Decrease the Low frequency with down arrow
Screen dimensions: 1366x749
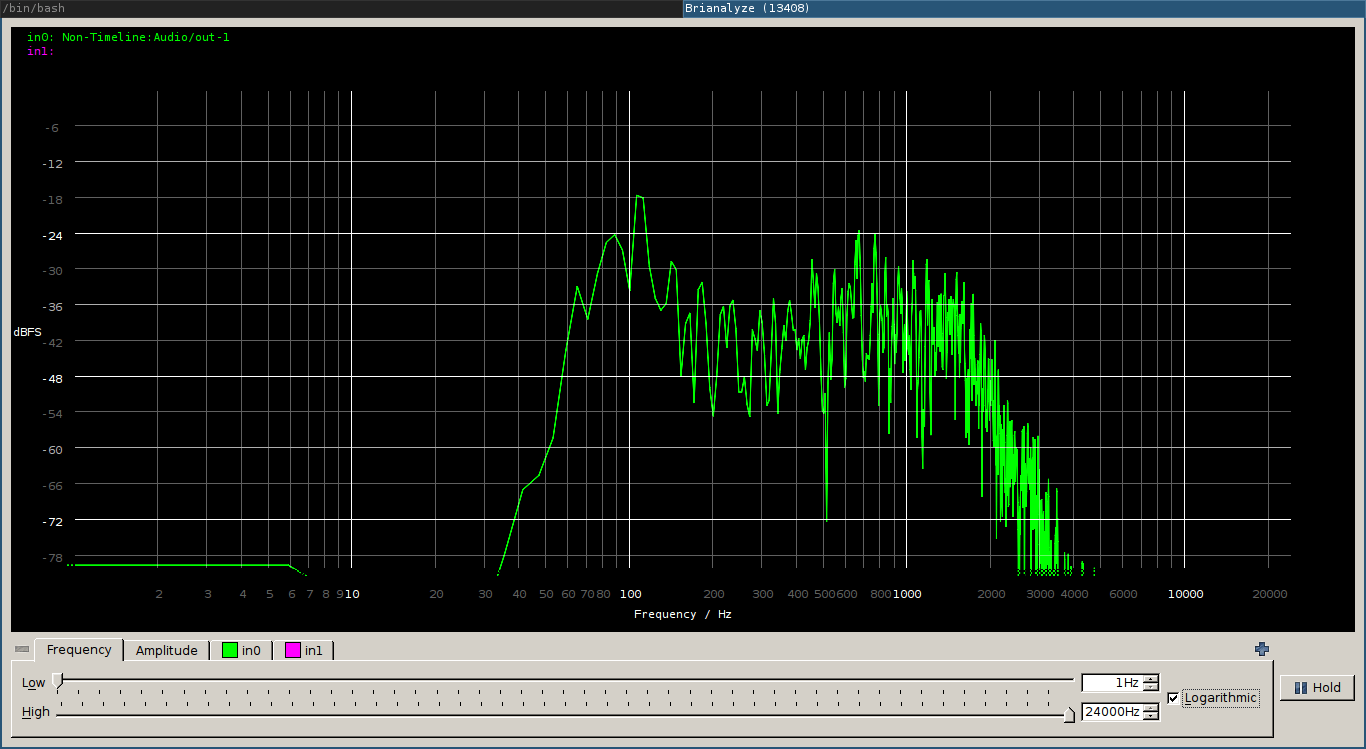point(1151,687)
